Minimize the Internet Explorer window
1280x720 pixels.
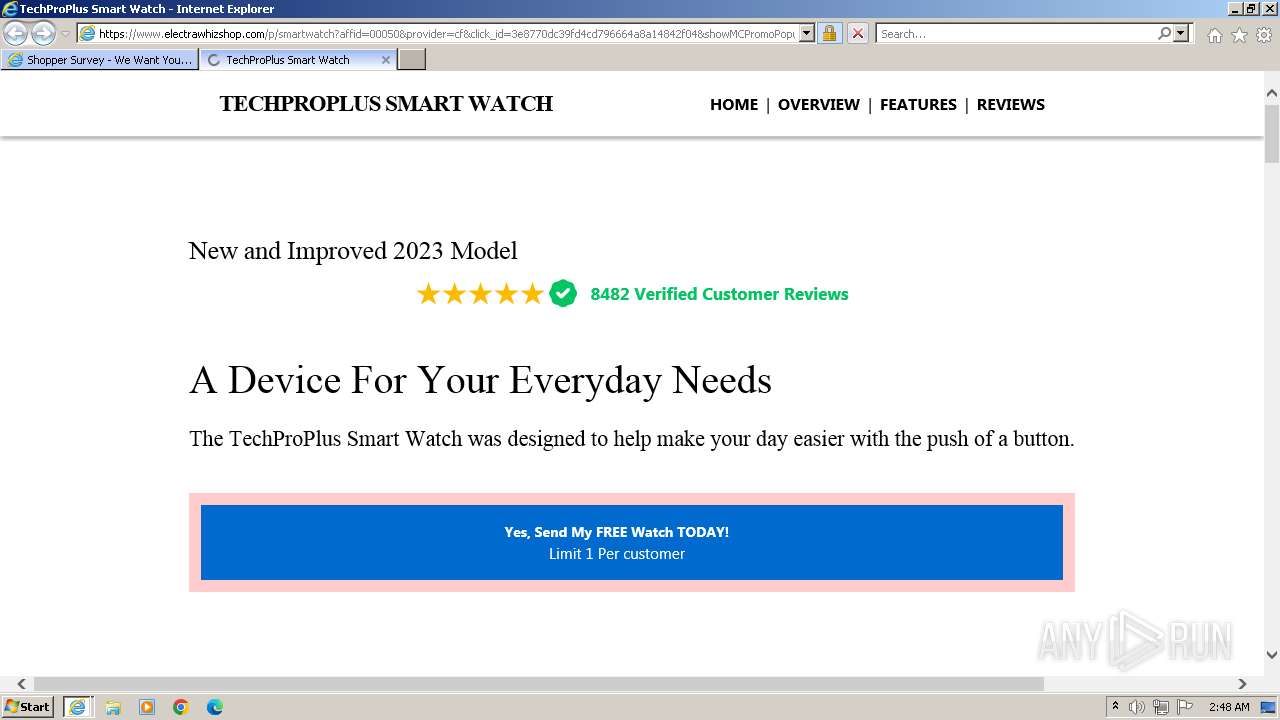[x=1235, y=9]
